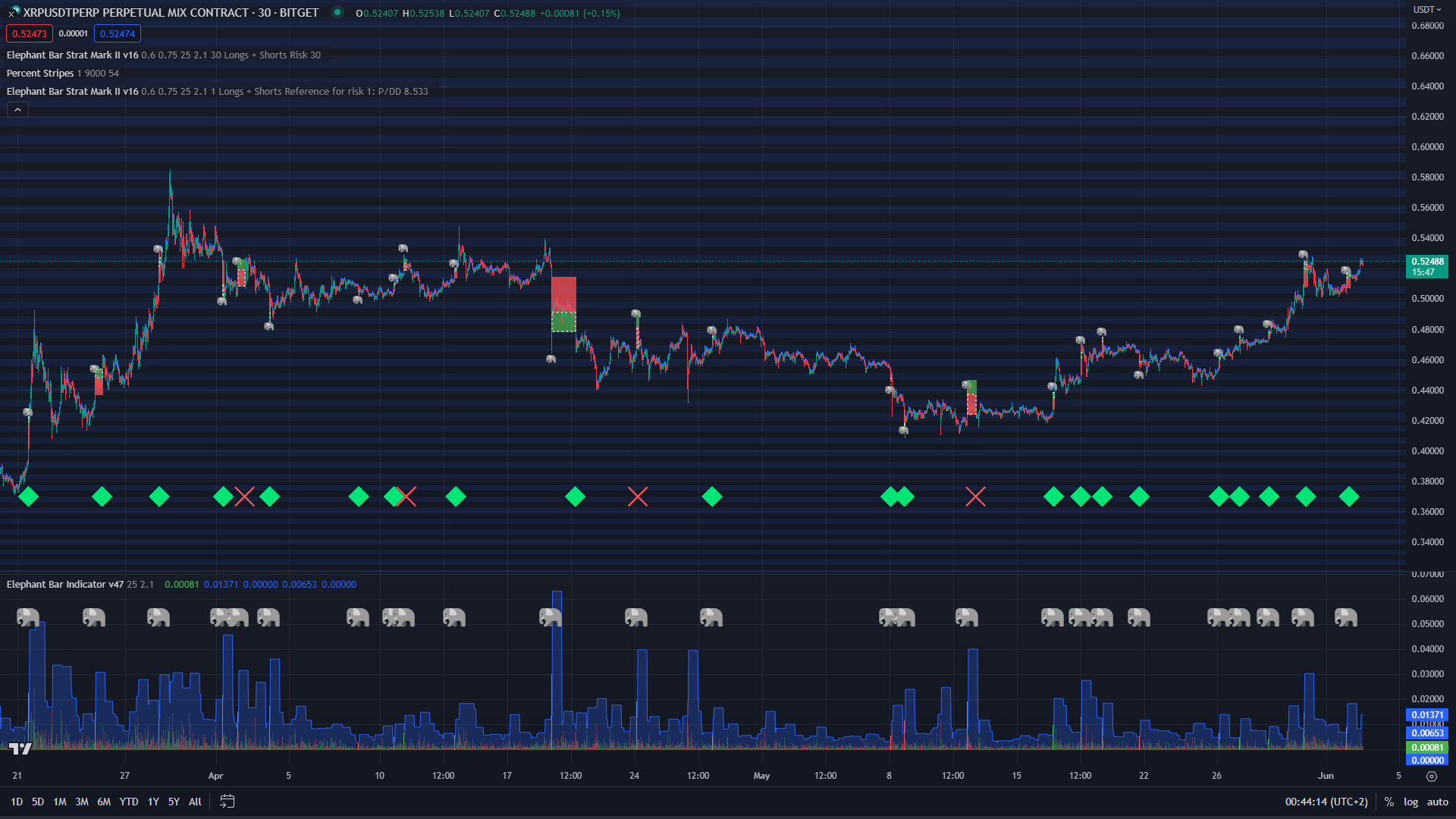
Task: Toggle auto scale mode
Action: (1437, 802)
